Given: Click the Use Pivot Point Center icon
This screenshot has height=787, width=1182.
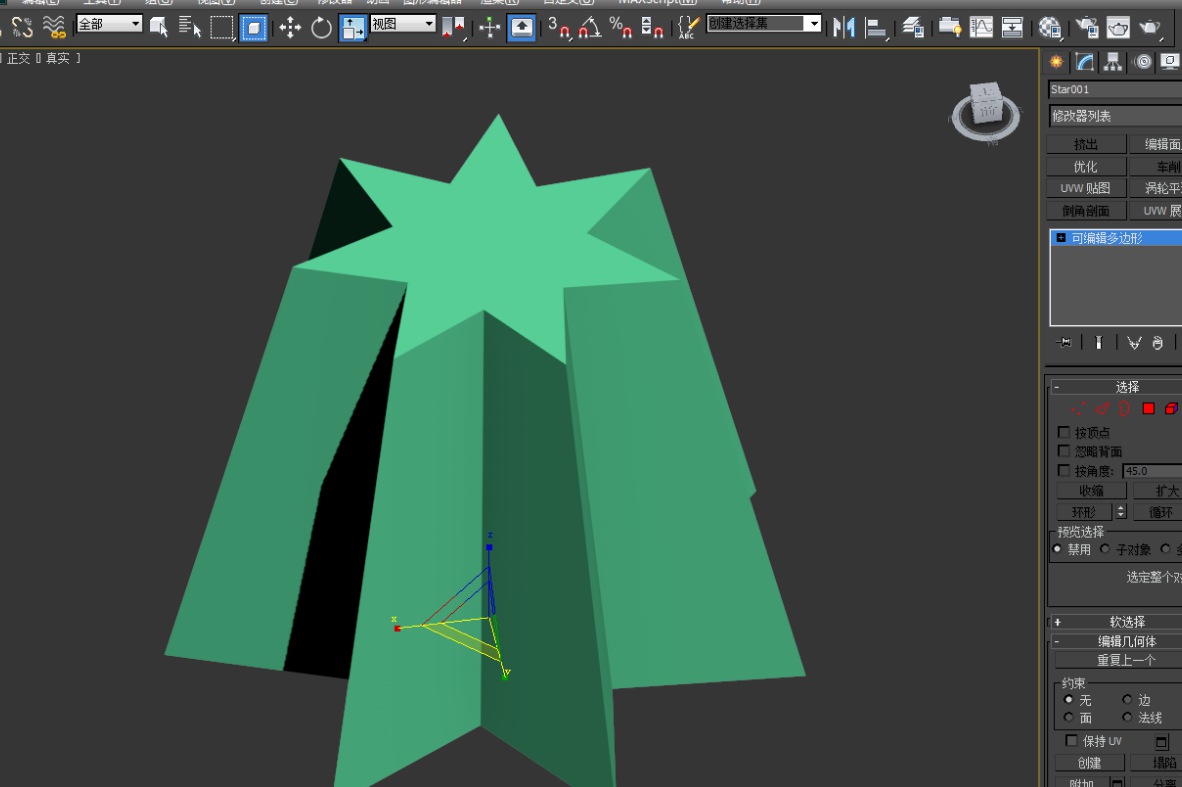Looking at the screenshot, I should (453, 29).
